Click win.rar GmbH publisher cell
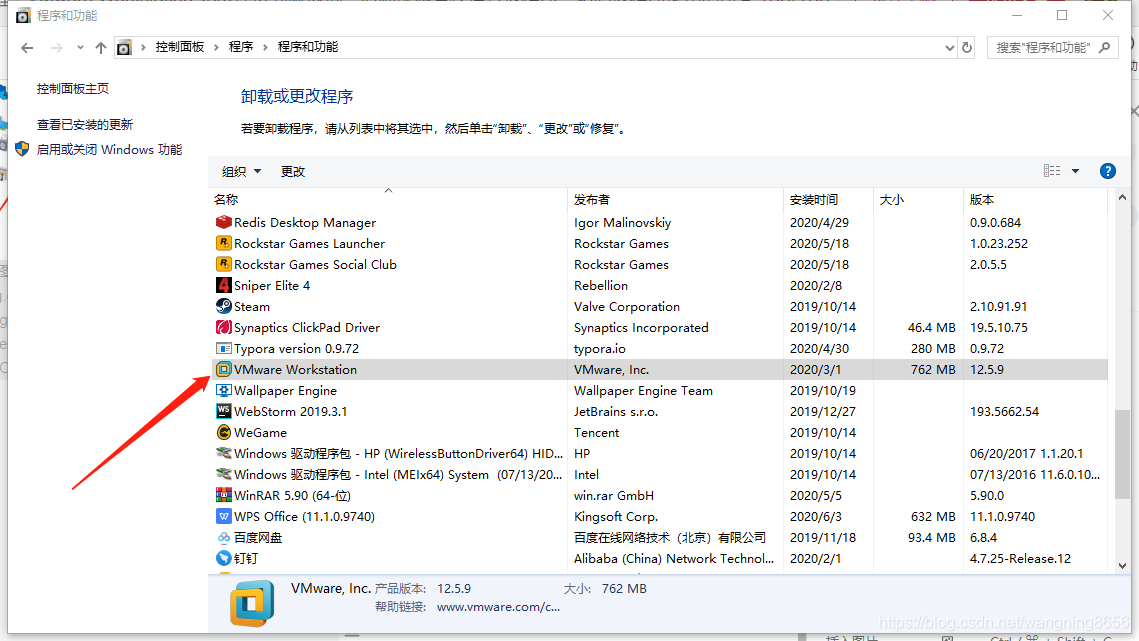The image size is (1139, 641). 614,496
